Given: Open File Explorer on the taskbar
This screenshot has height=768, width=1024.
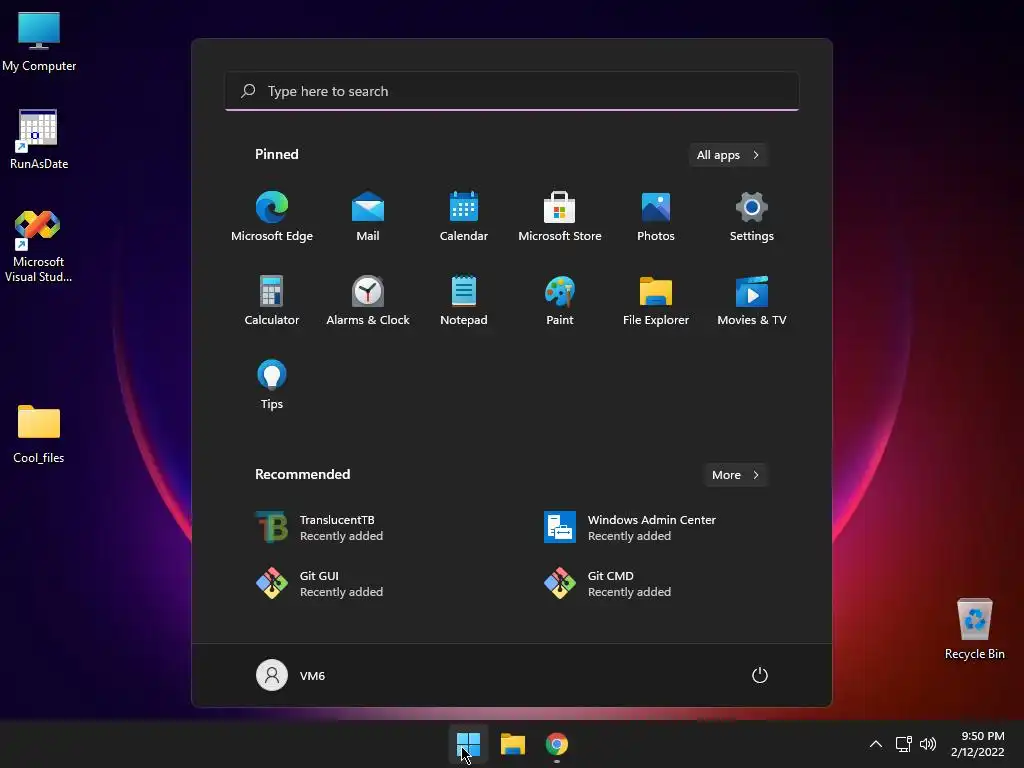Looking at the screenshot, I should (513, 744).
